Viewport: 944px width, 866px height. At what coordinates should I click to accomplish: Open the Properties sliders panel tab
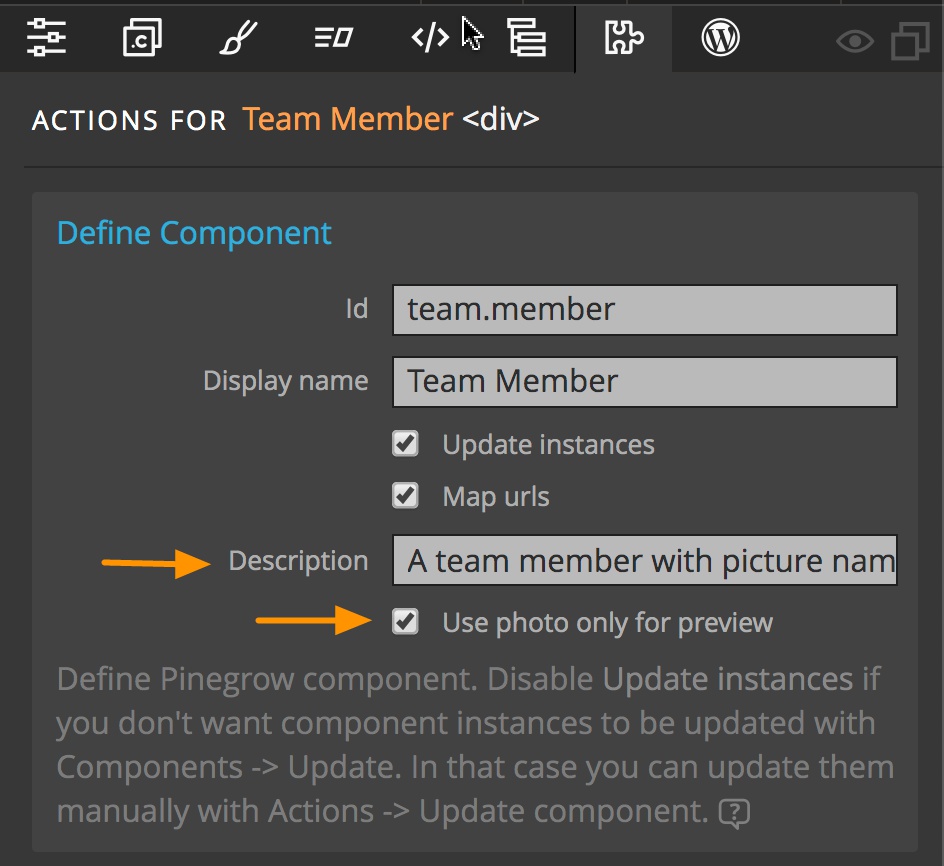tap(46, 37)
